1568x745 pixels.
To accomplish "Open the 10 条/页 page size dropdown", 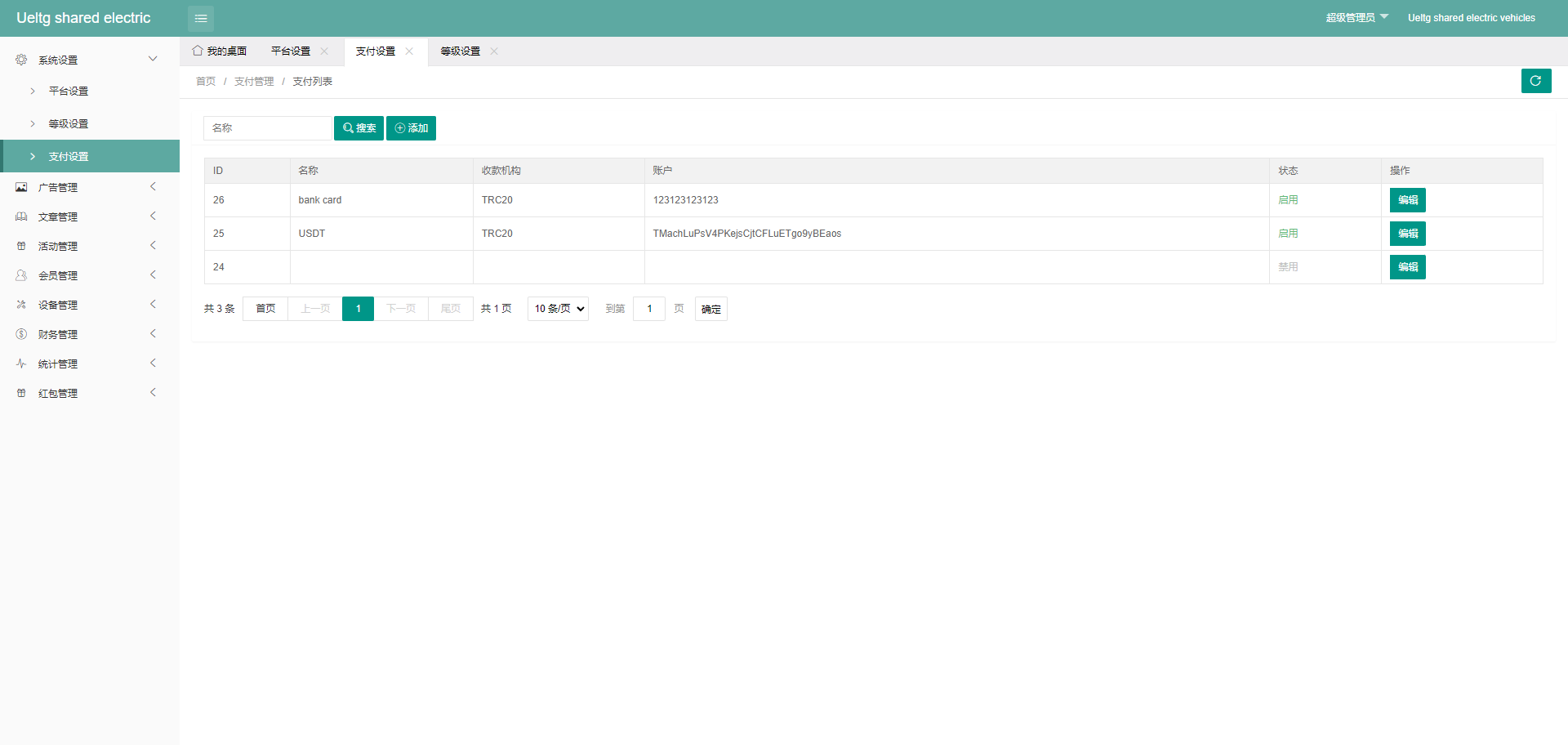I will [x=558, y=309].
